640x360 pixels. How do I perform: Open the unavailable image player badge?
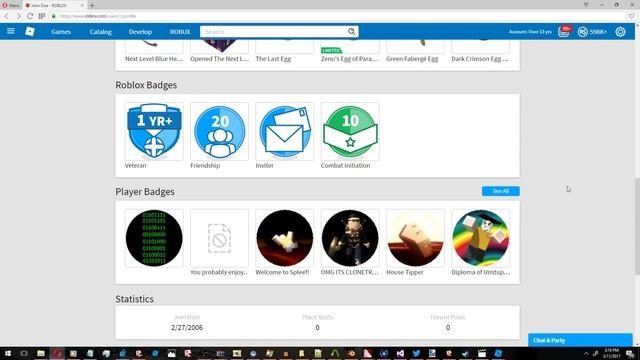pyautogui.click(x=220, y=238)
